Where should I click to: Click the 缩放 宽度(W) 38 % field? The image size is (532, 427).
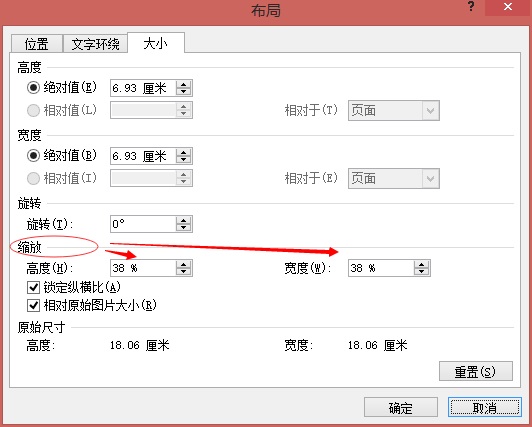click(381, 268)
